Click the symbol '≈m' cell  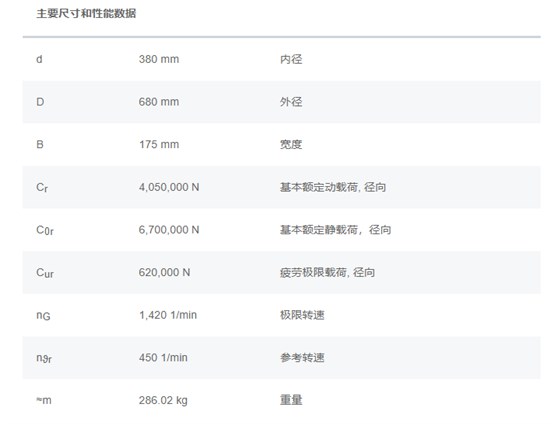pos(44,400)
